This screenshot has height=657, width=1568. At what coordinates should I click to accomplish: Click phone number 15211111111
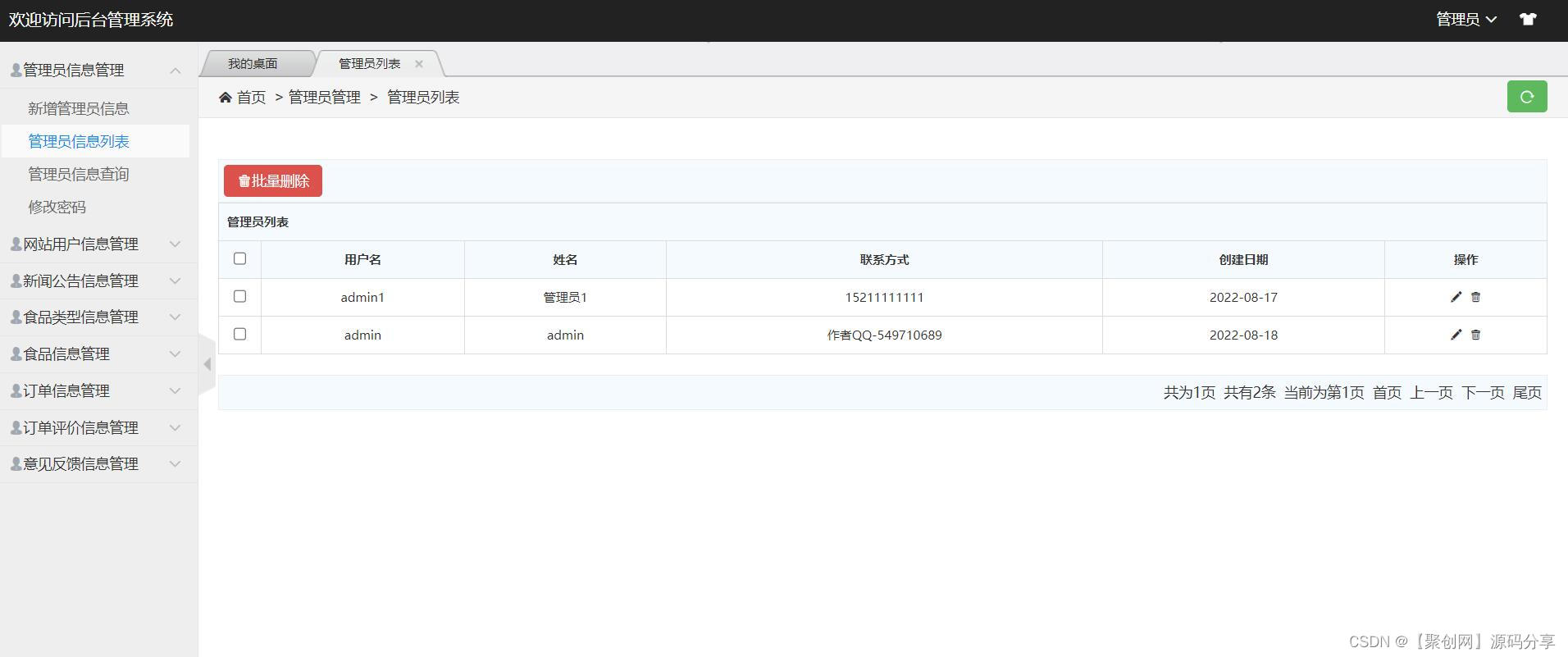(x=884, y=298)
